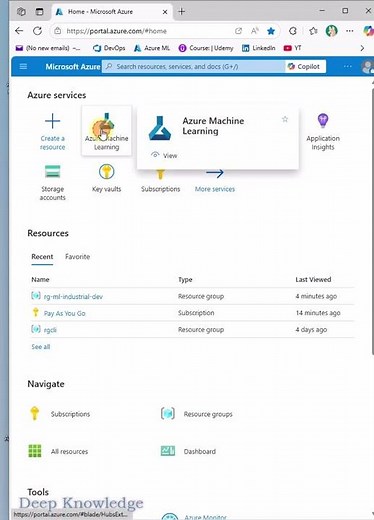Open a new browser tab

point(182,12)
